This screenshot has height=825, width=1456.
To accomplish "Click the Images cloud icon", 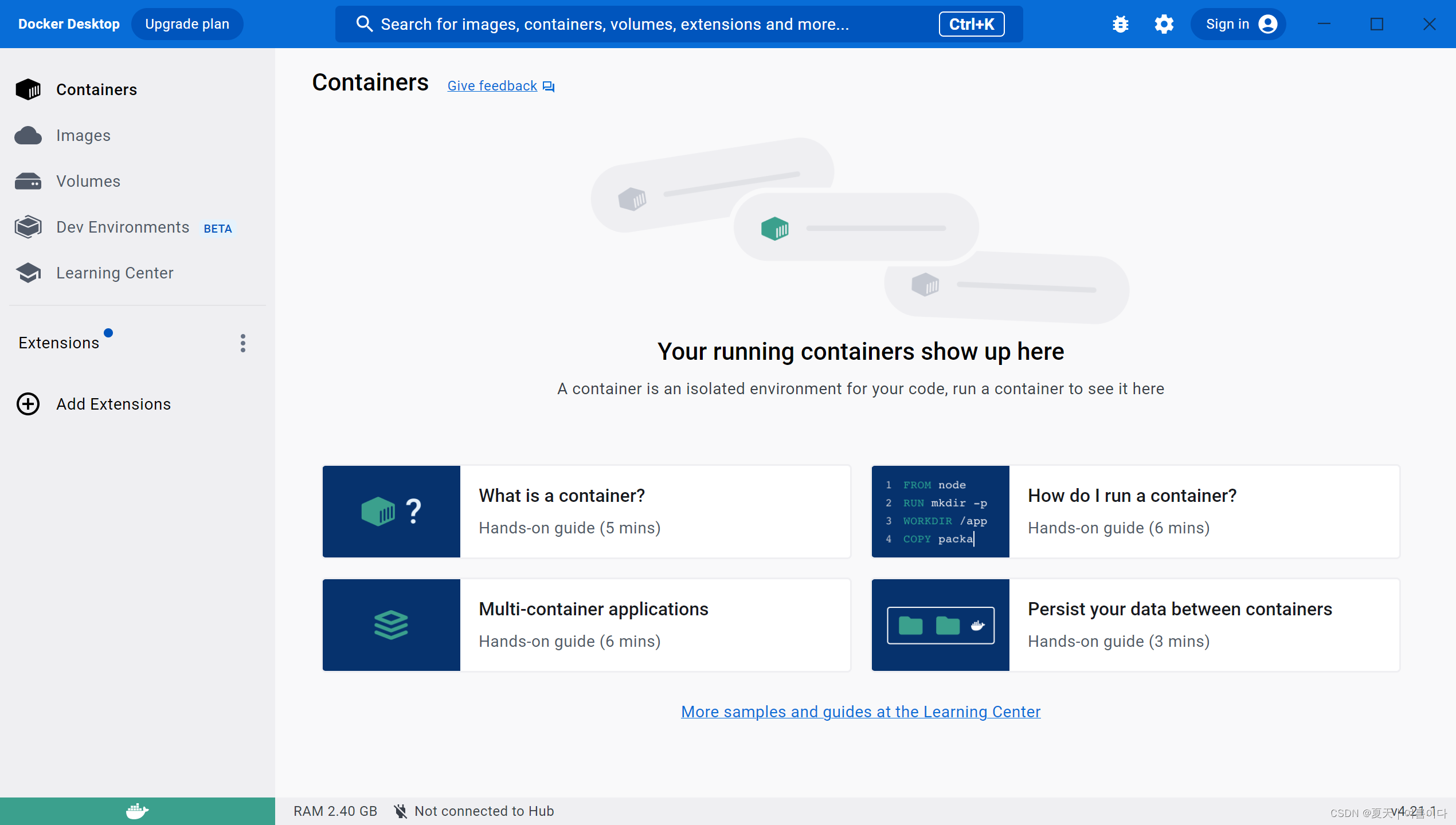I will (x=28, y=136).
